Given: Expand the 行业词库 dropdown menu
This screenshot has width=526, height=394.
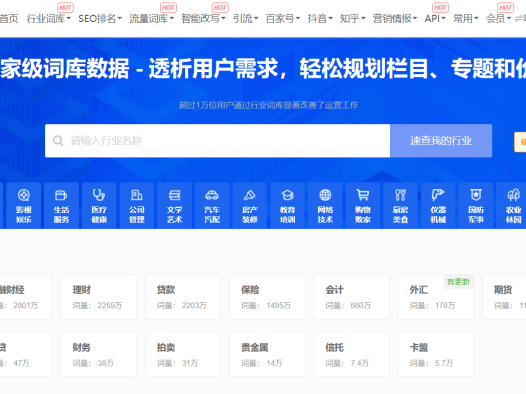Looking at the screenshot, I should [x=49, y=18].
